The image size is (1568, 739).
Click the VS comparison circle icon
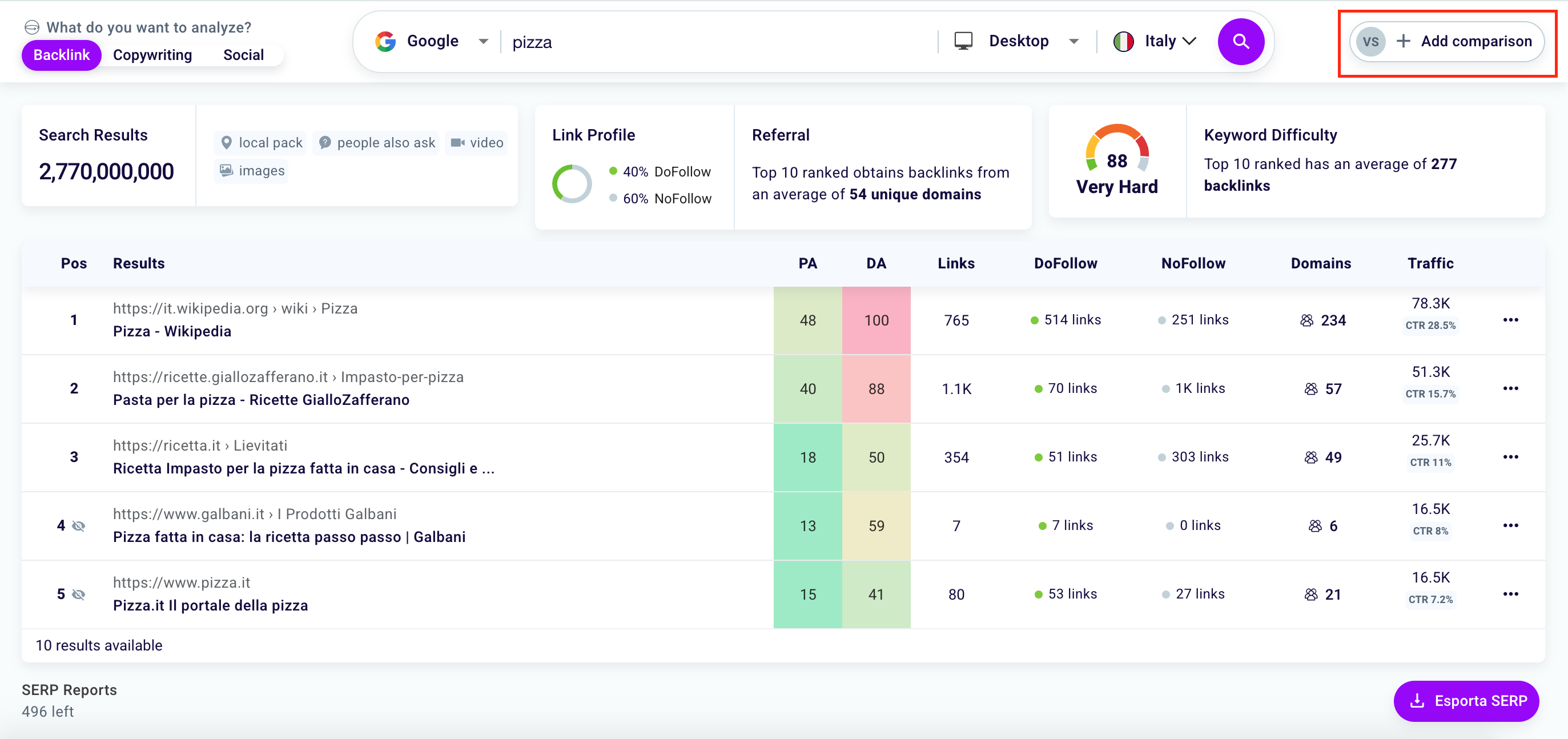1370,41
